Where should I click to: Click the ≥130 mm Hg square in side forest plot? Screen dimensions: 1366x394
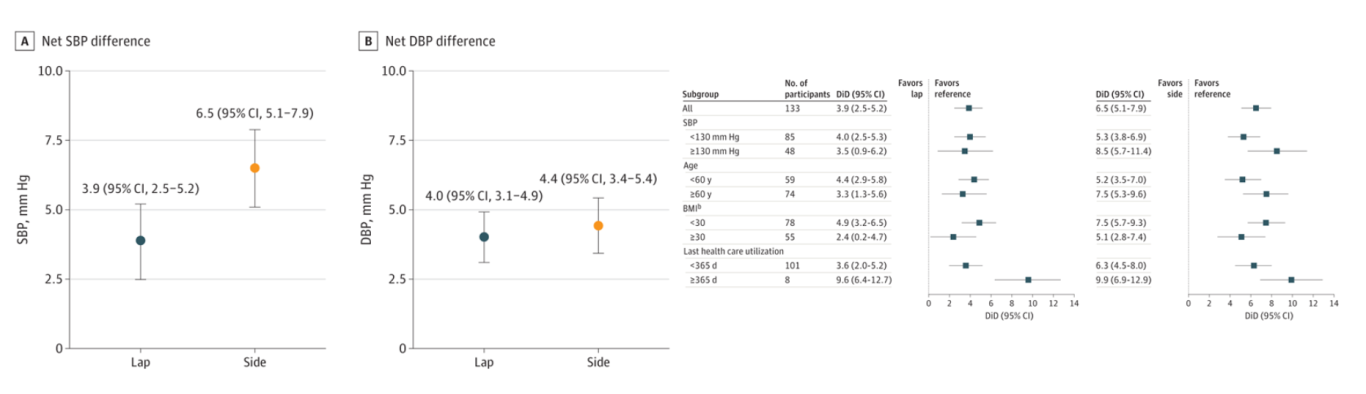click(x=1277, y=151)
